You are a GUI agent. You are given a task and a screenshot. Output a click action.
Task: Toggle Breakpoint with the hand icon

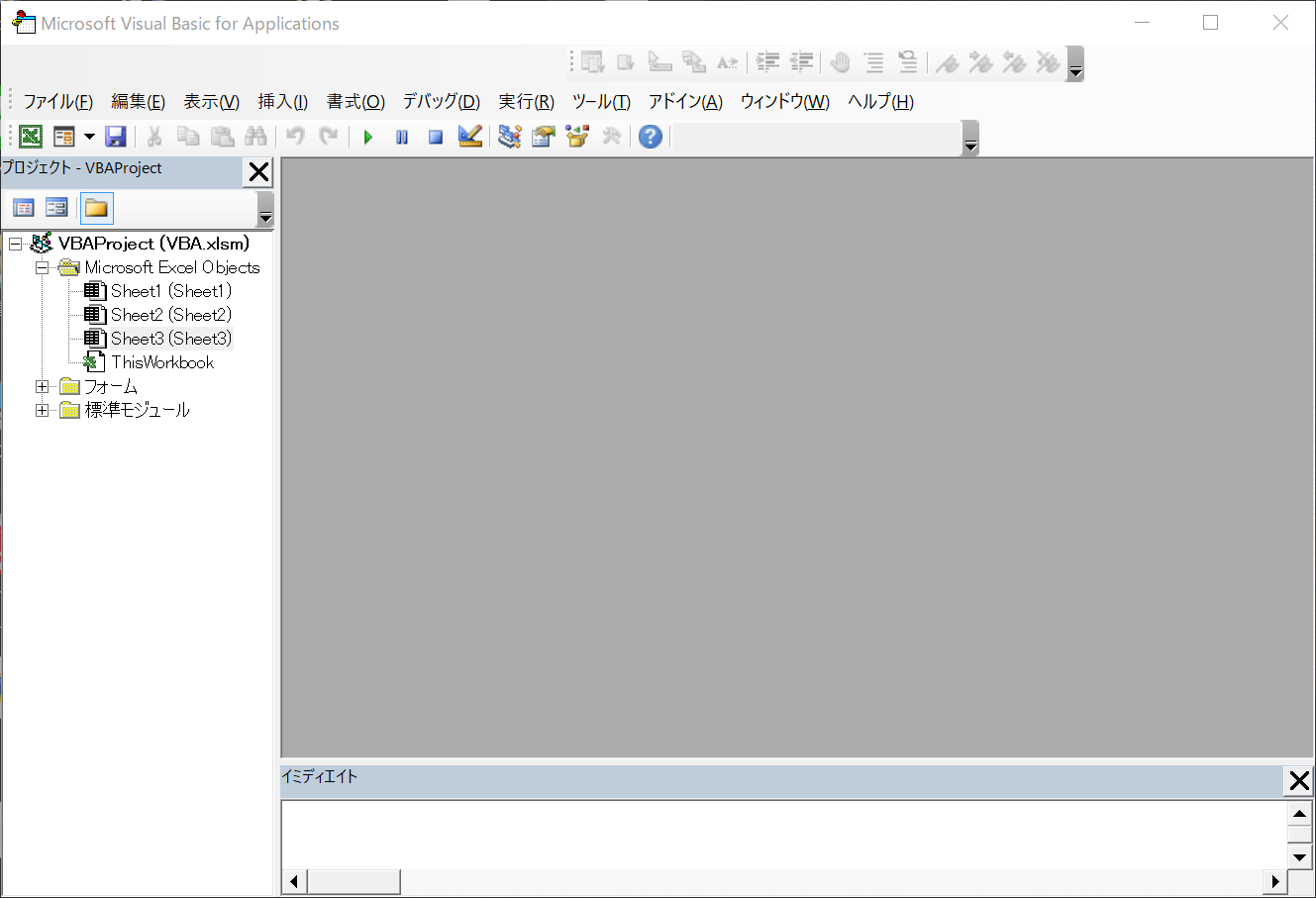click(840, 62)
